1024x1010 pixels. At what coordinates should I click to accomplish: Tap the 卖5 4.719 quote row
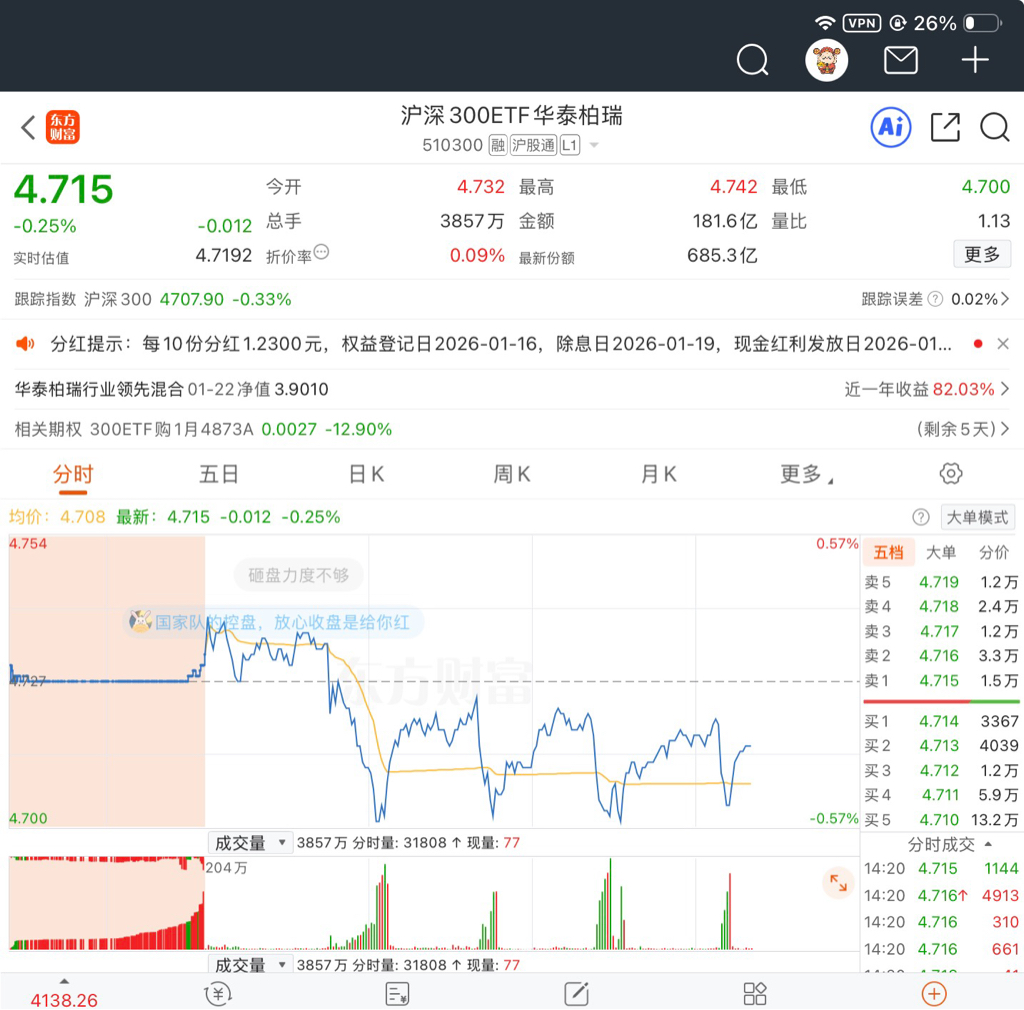pyautogui.click(x=940, y=582)
